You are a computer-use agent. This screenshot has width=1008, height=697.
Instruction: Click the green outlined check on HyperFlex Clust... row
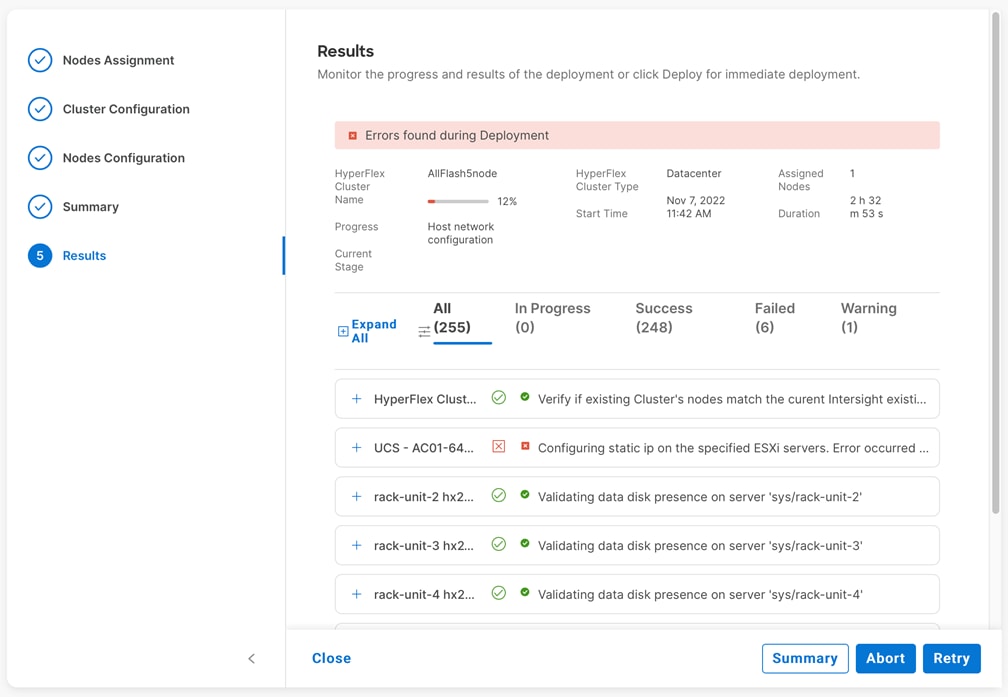click(x=498, y=398)
